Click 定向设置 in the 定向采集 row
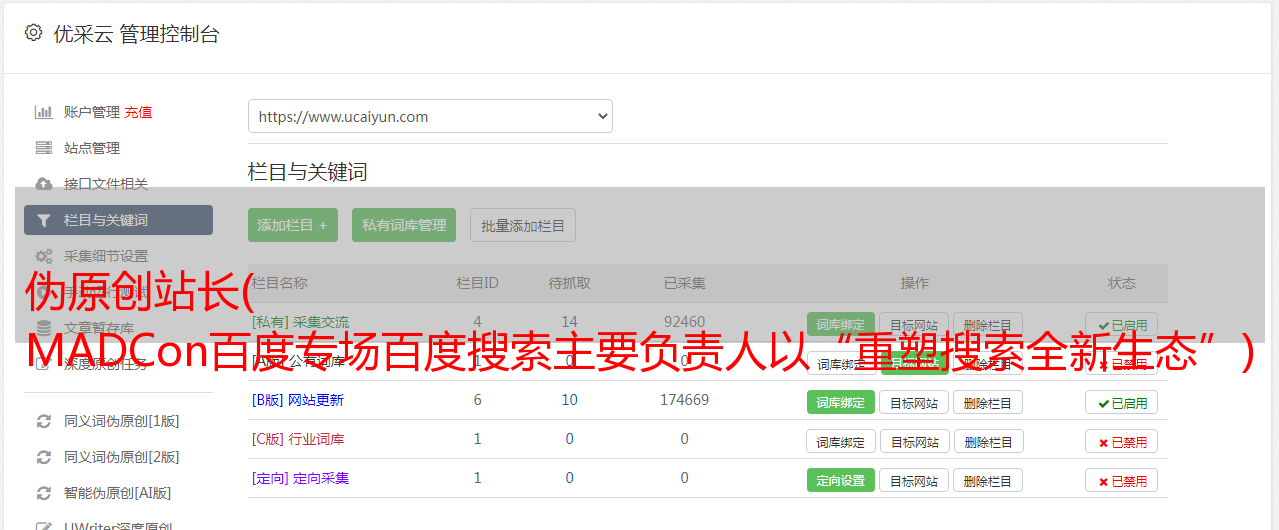Viewport: 1279px width, 530px height. (x=840, y=480)
